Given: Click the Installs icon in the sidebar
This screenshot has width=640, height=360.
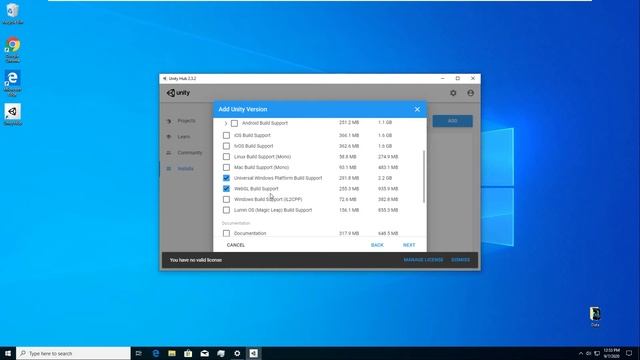Looking at the screenshot, I should pos(169,169).
